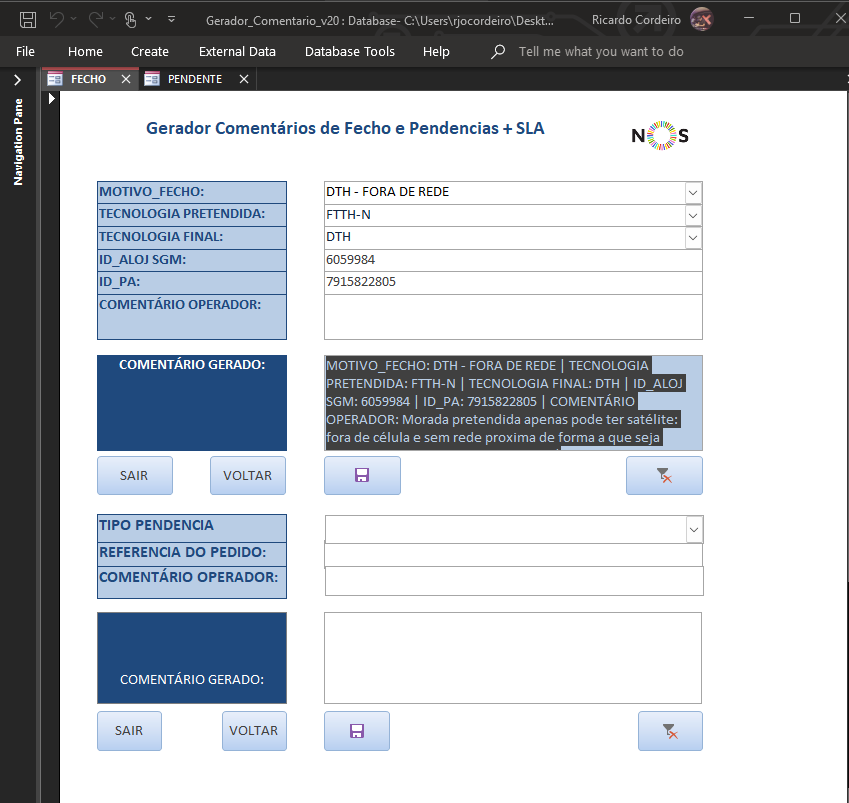Click the PENDENTE tab form icon

tap(152, 79)
